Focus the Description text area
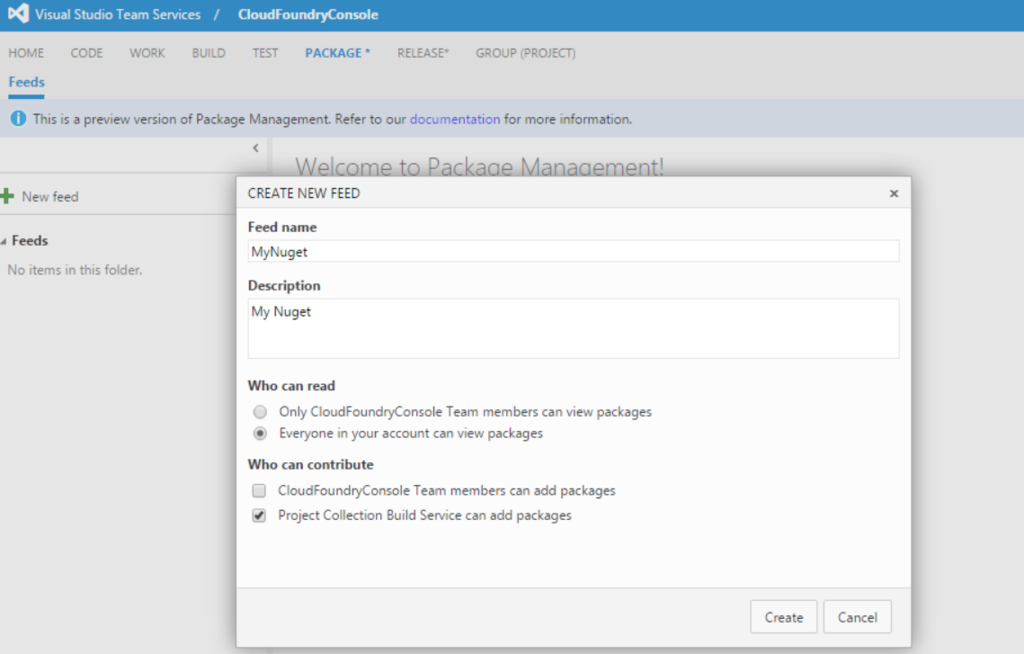Image resolution: width=1024 pixels, height=654 pixels. click(x=573, y=329)
